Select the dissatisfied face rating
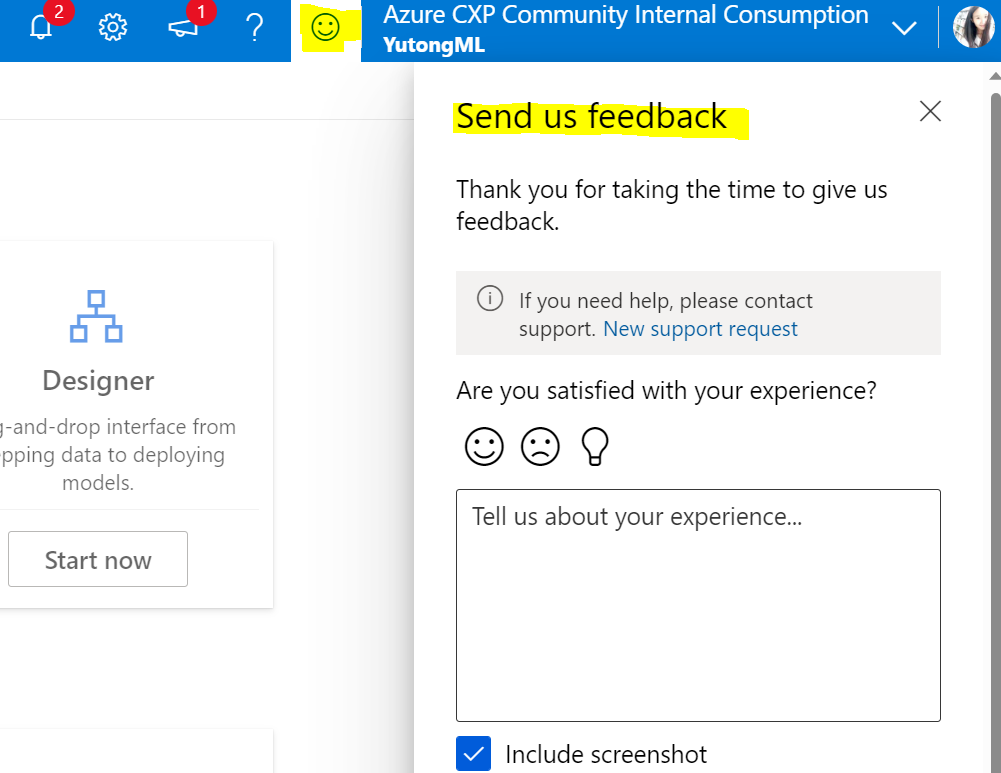The height and width of the screenshot is (773, 1001). [540, 446]
